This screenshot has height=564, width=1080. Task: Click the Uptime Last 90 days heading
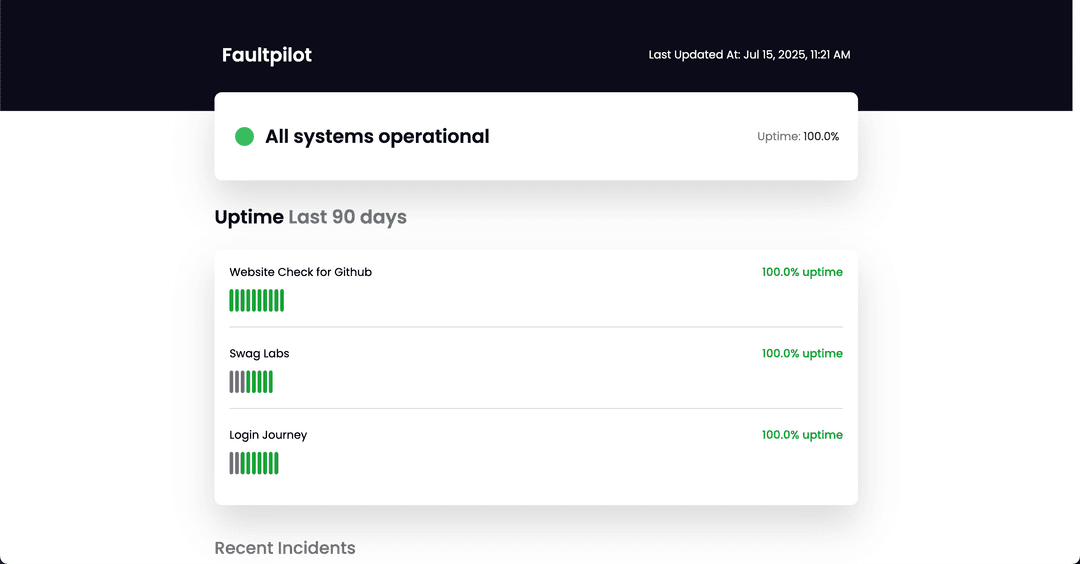[310, 217]
